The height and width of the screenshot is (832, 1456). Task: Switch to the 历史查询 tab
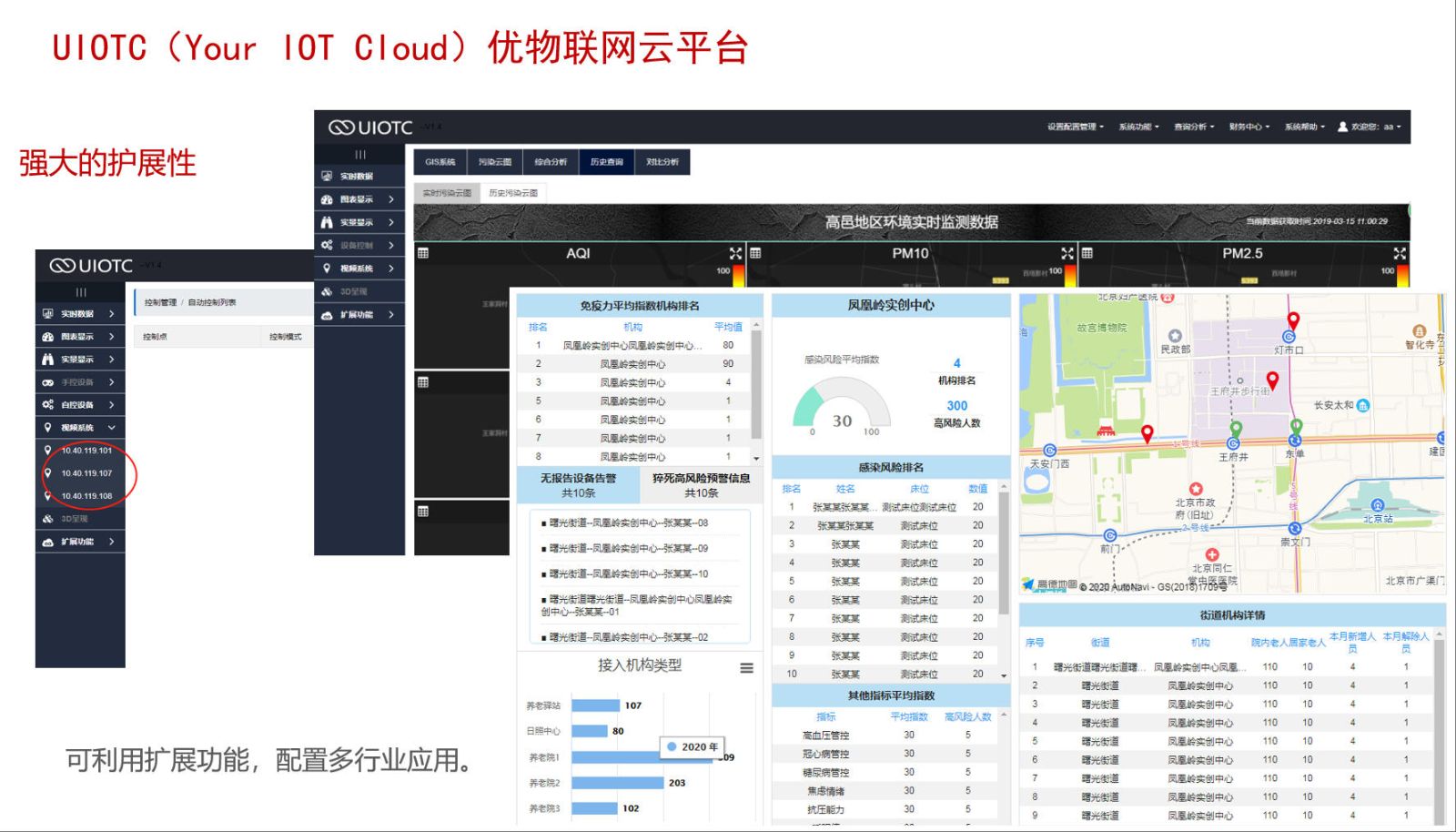pos(606,162)
